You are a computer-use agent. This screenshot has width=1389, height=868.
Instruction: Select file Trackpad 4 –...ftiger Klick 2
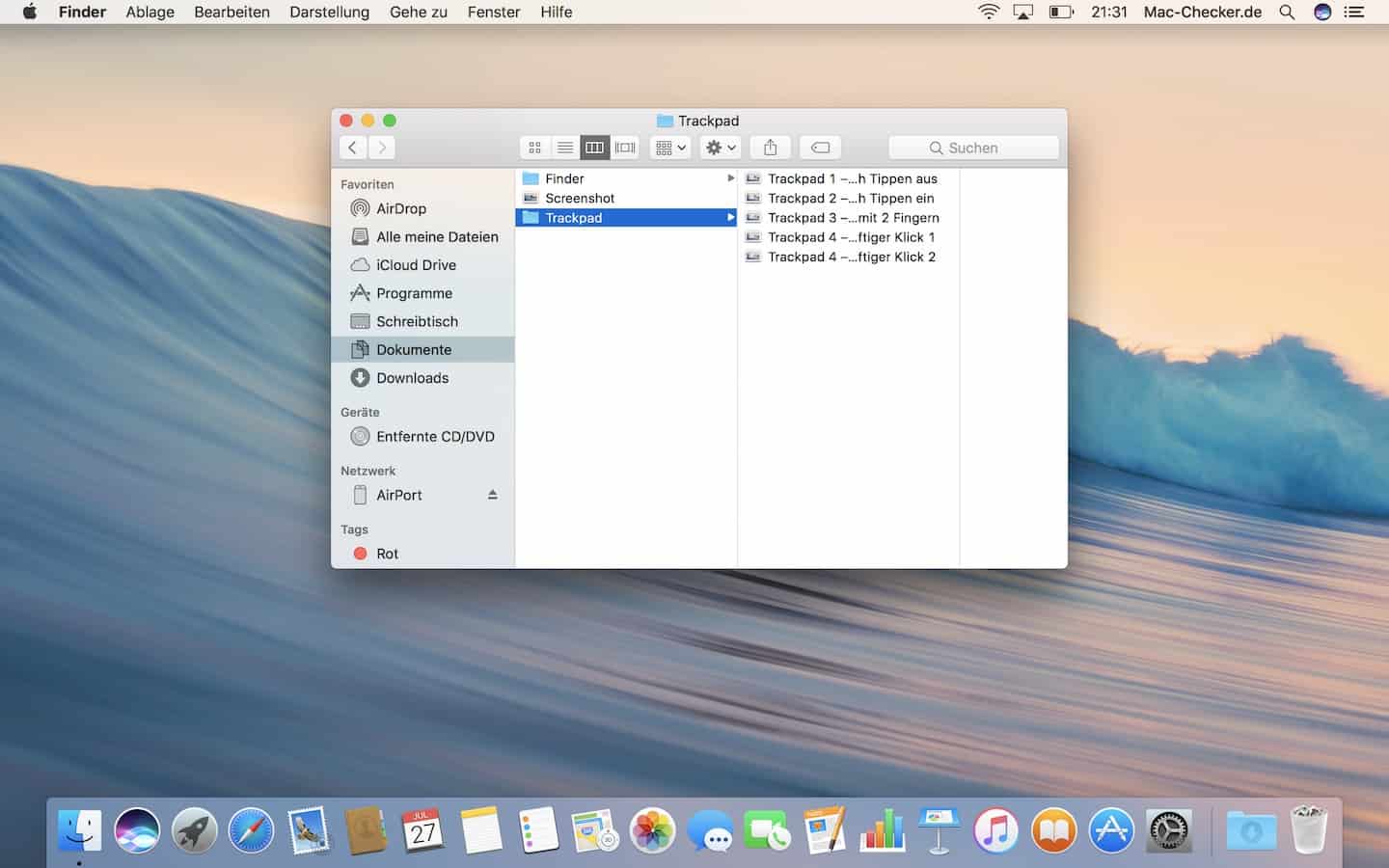pyautogui.click(x=849, y=257)
